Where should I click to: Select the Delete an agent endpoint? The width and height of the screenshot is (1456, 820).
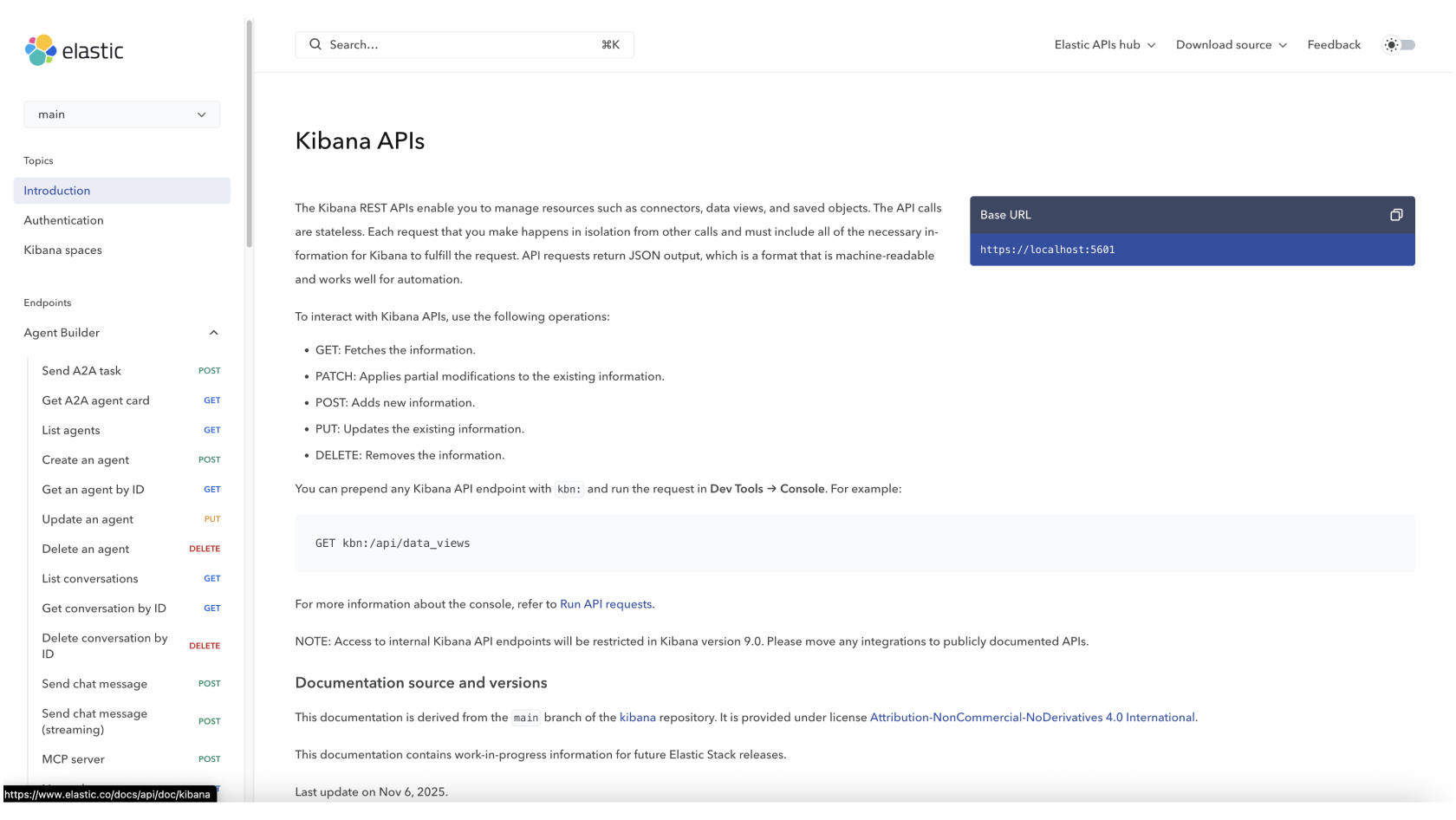(x=85, y=549)
